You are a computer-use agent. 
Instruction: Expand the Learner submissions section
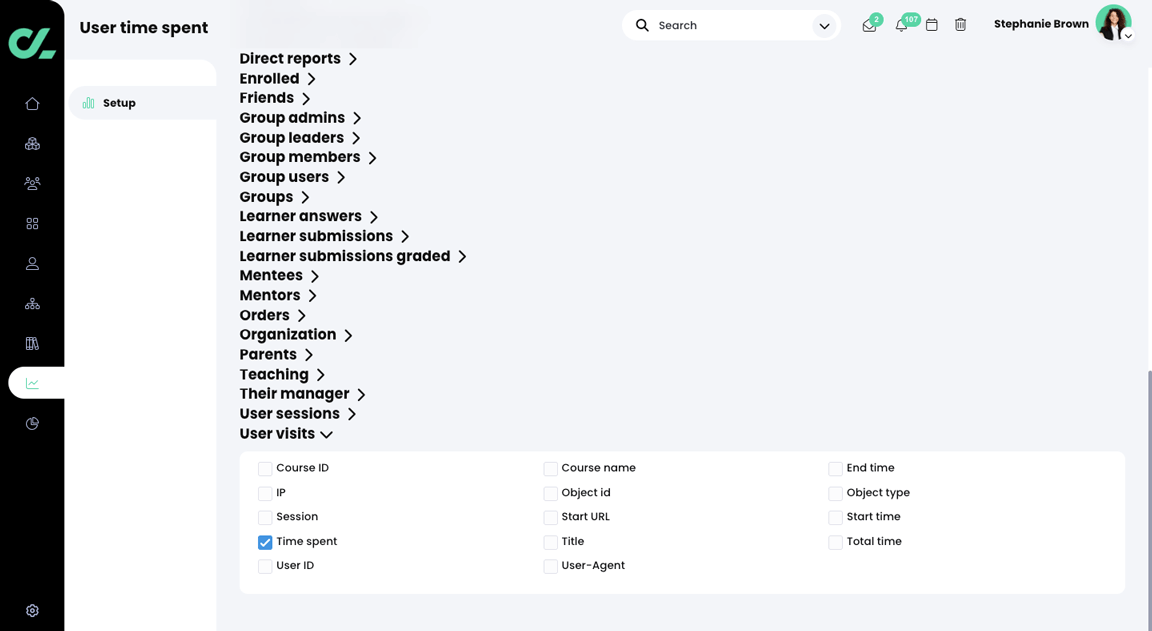click(325, 236)
